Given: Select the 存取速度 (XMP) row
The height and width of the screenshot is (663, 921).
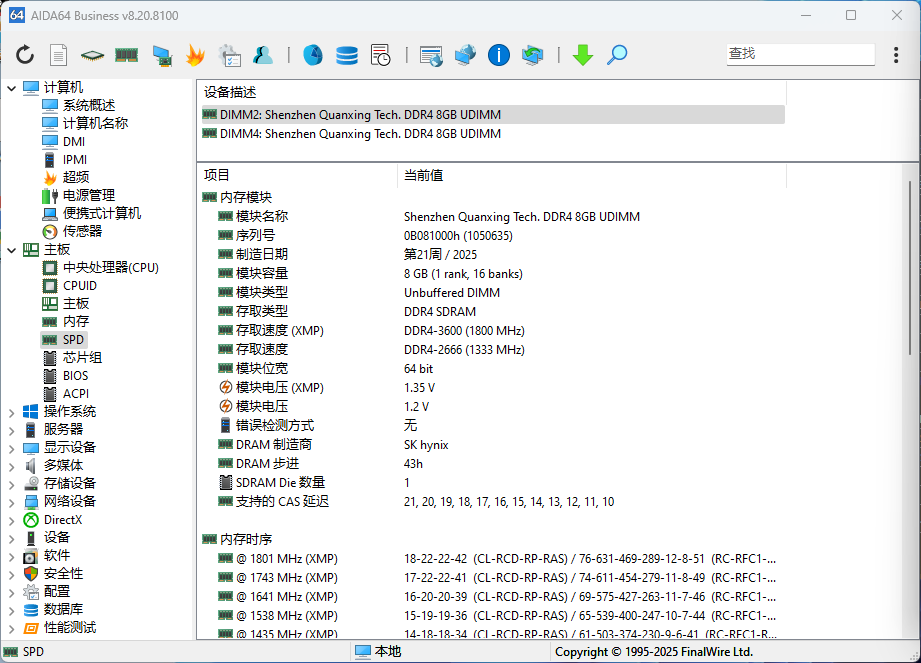Looking at the screenshot, I should point(493,331).
